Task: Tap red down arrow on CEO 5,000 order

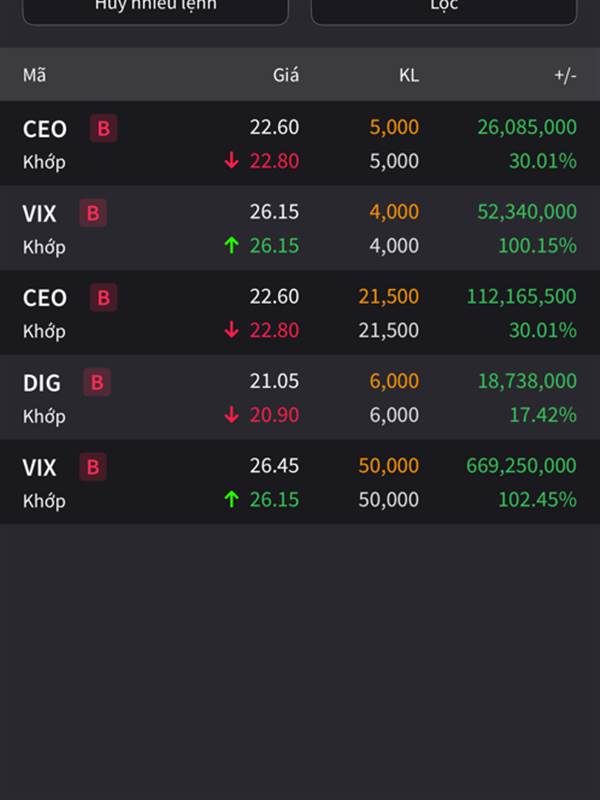Action: [x=232, y=161]
